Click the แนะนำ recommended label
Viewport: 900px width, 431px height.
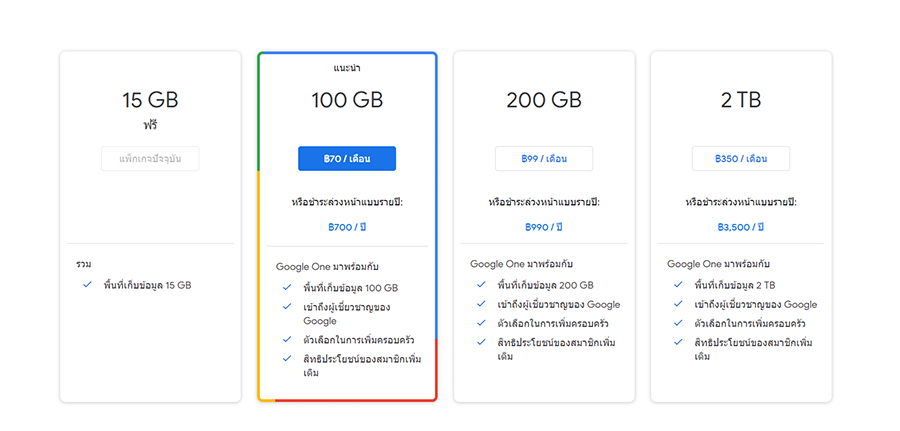click(347, 68)
